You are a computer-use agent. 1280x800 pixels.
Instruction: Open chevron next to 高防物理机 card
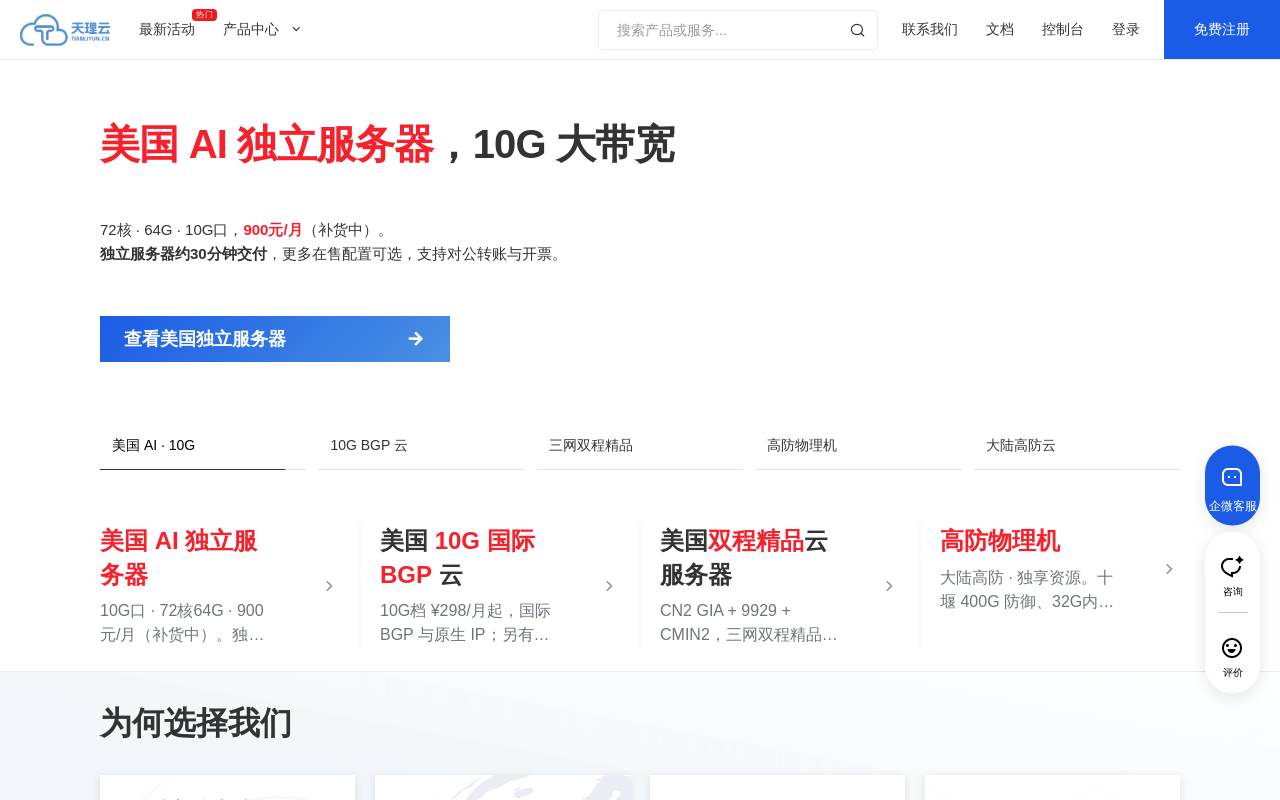[1169, 569]
